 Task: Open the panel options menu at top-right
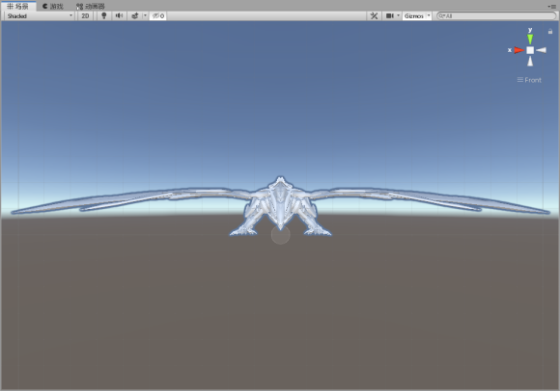551,6
